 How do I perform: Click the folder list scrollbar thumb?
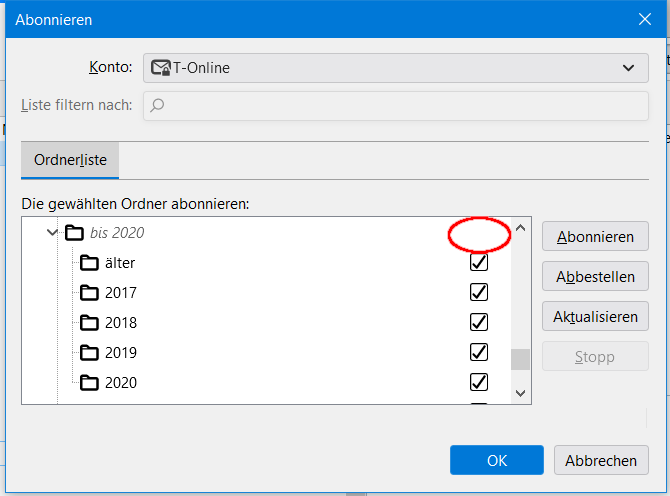pos(520,359)
